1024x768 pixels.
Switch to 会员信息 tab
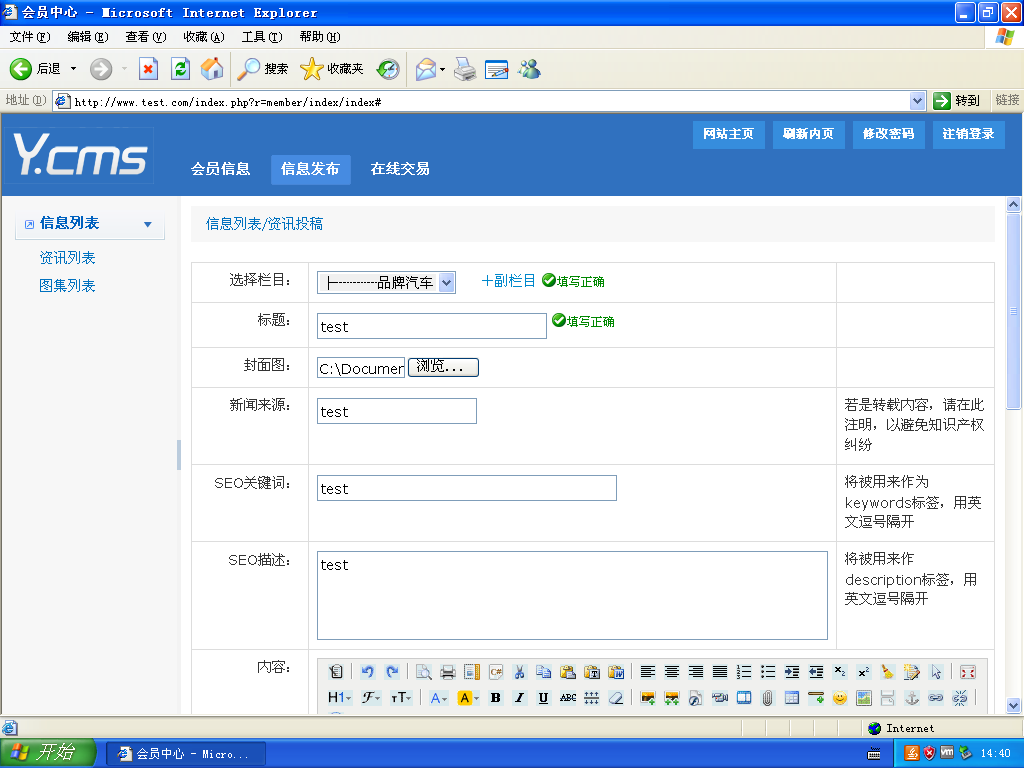point(220,169)
